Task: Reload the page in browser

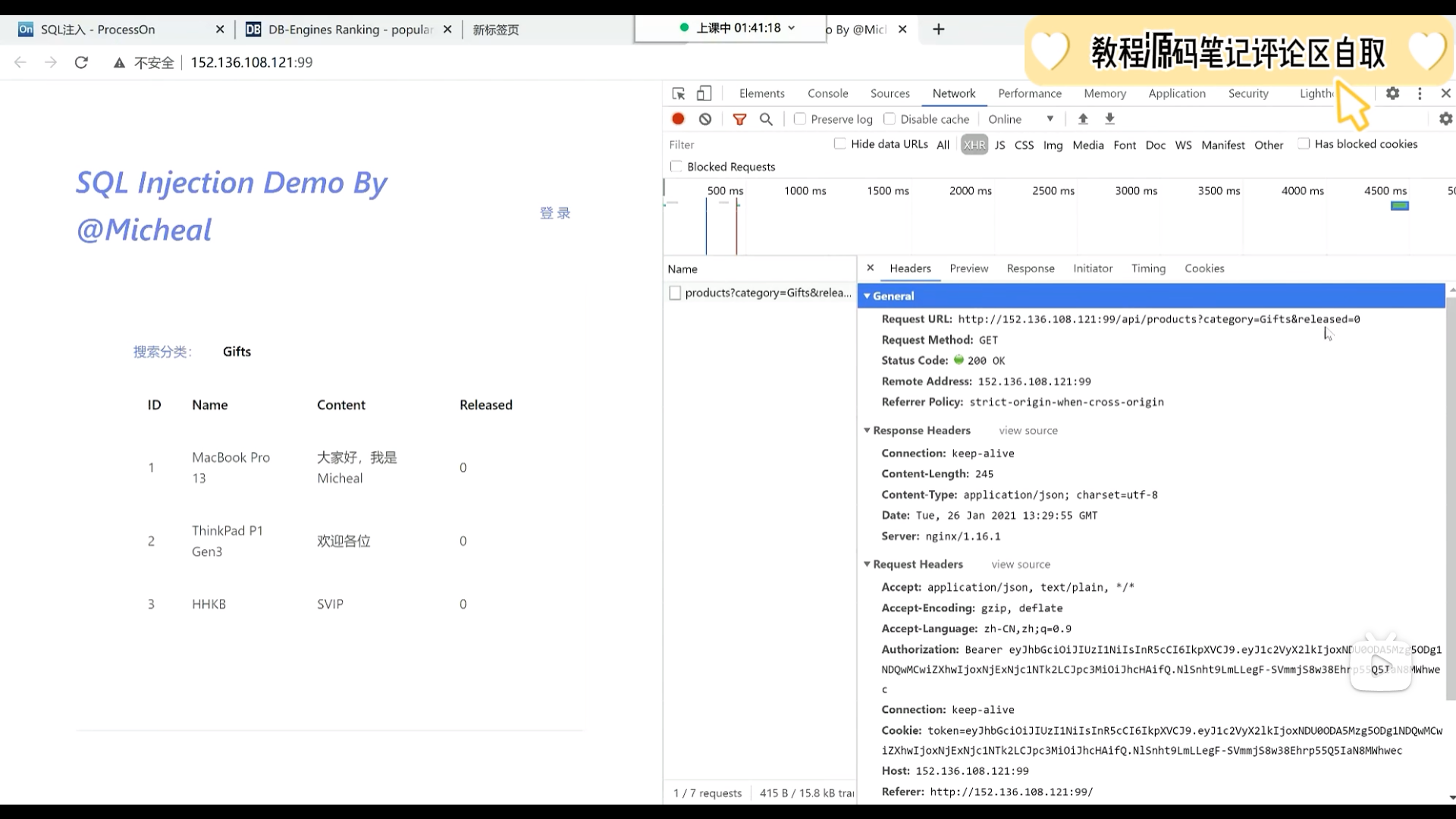Action: pos(81,62)
